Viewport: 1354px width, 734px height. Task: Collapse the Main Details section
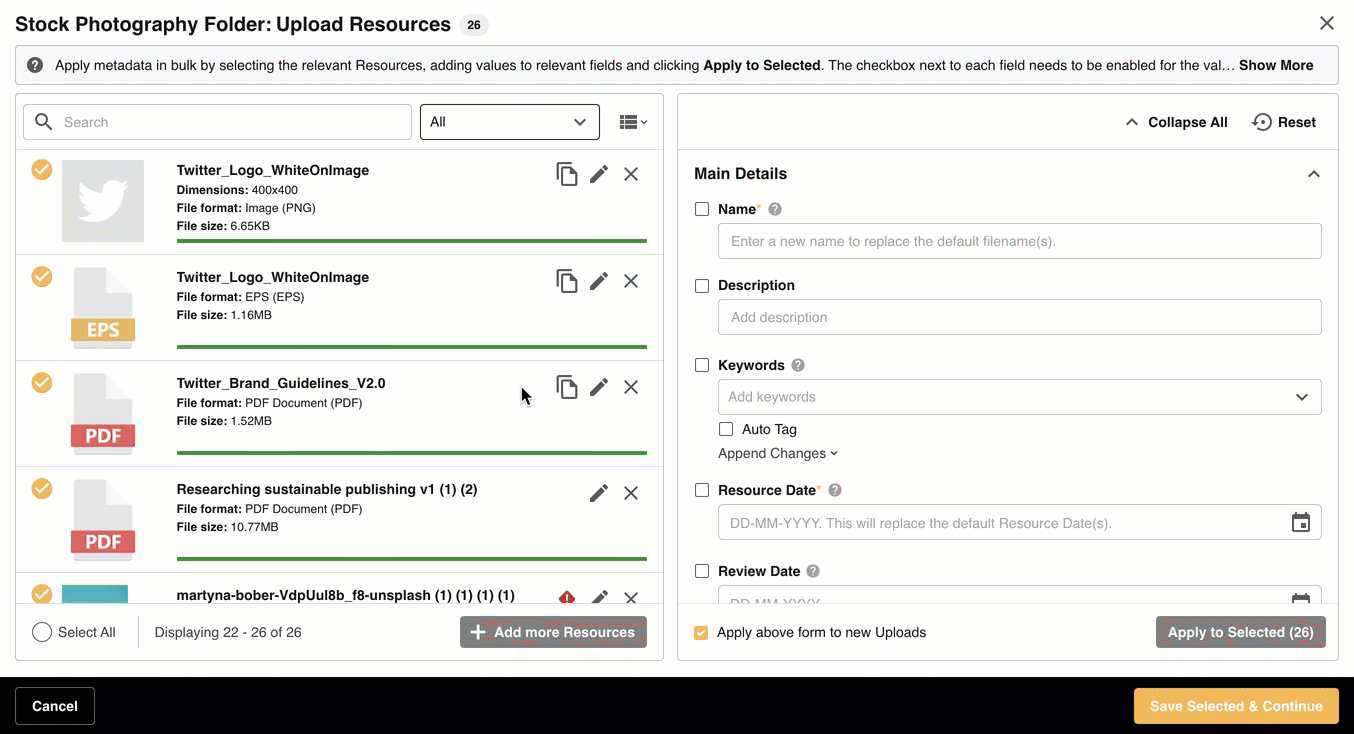[x=1313, y=174]
